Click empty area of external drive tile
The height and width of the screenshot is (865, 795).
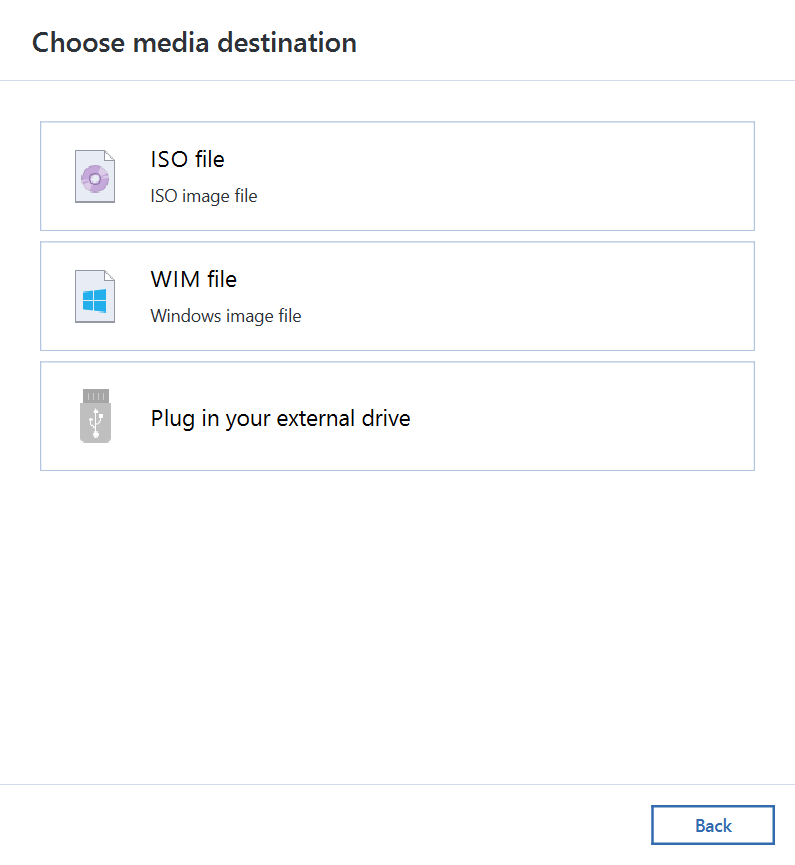(579, 416)
